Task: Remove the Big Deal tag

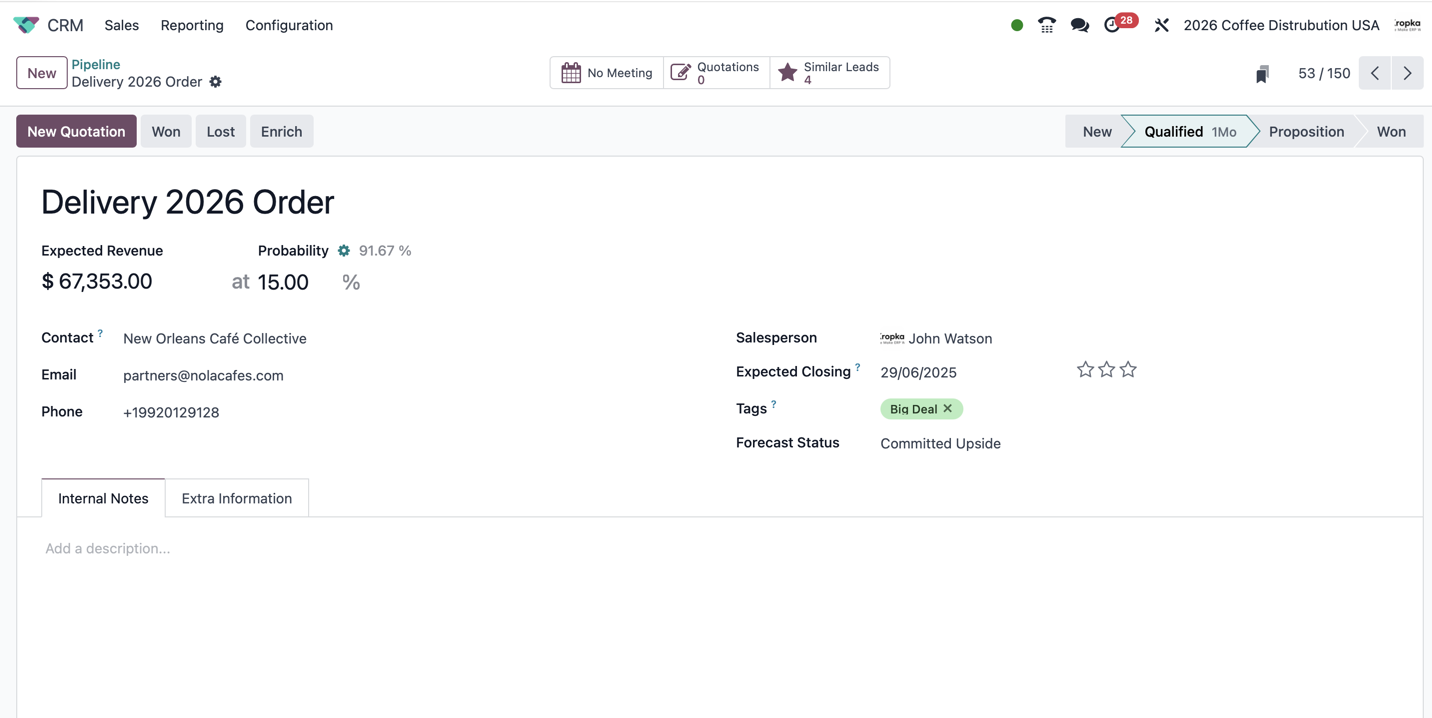Action: pyautogui.click(x=948, y=409)
